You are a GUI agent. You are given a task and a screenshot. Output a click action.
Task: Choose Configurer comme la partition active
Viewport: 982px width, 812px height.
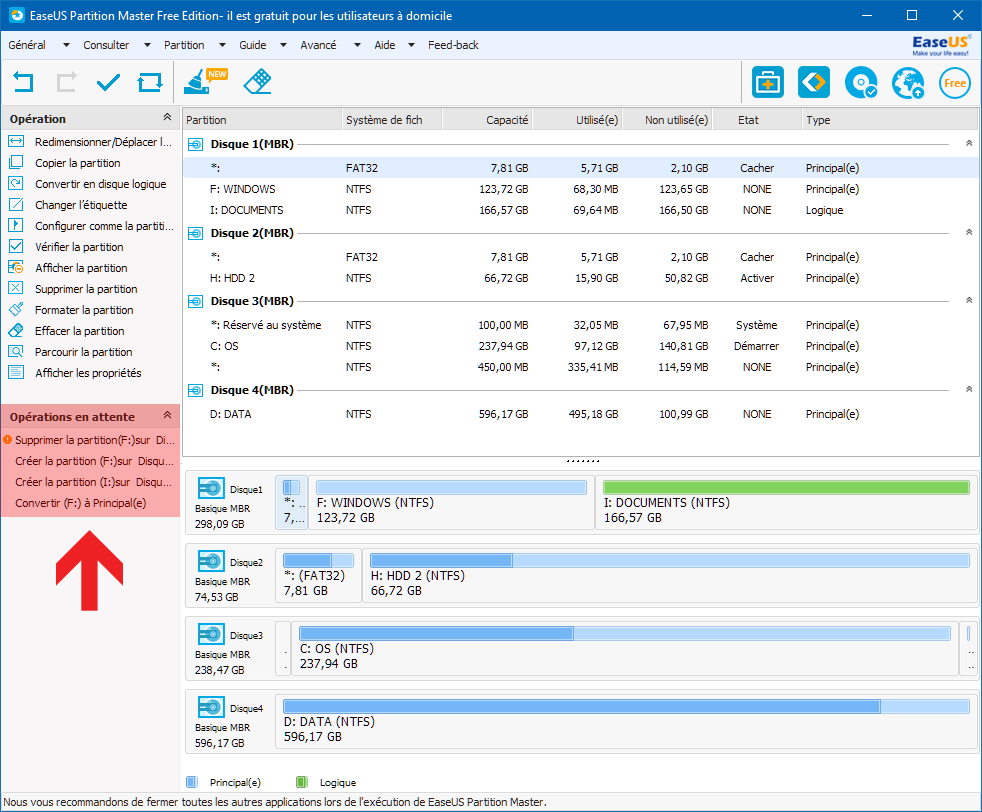pyautogui.click(x=91, y=226)
